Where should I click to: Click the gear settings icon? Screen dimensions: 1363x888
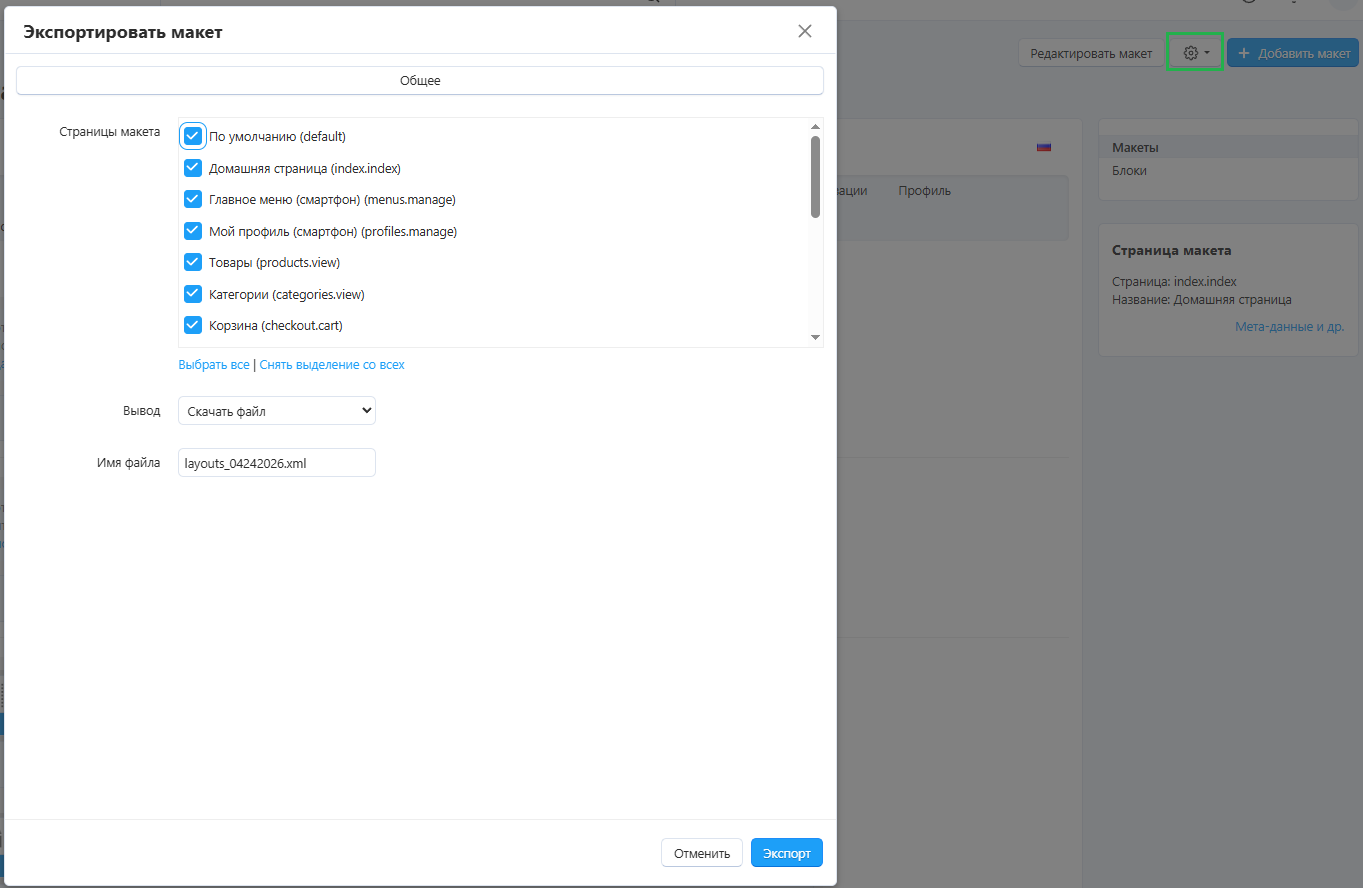tap(1190, 53)
